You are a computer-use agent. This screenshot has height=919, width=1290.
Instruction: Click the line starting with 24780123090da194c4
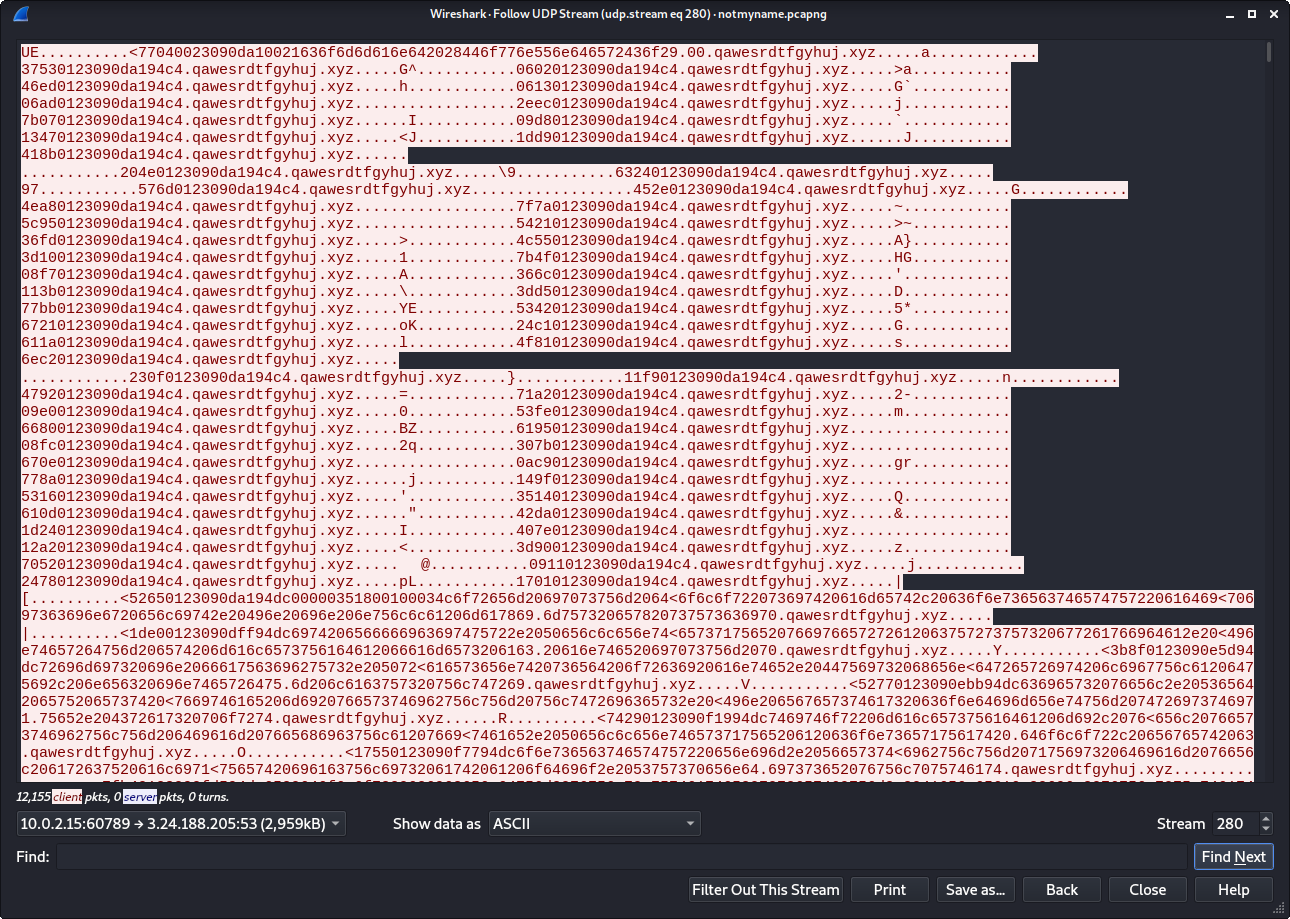tap(462, 581)
